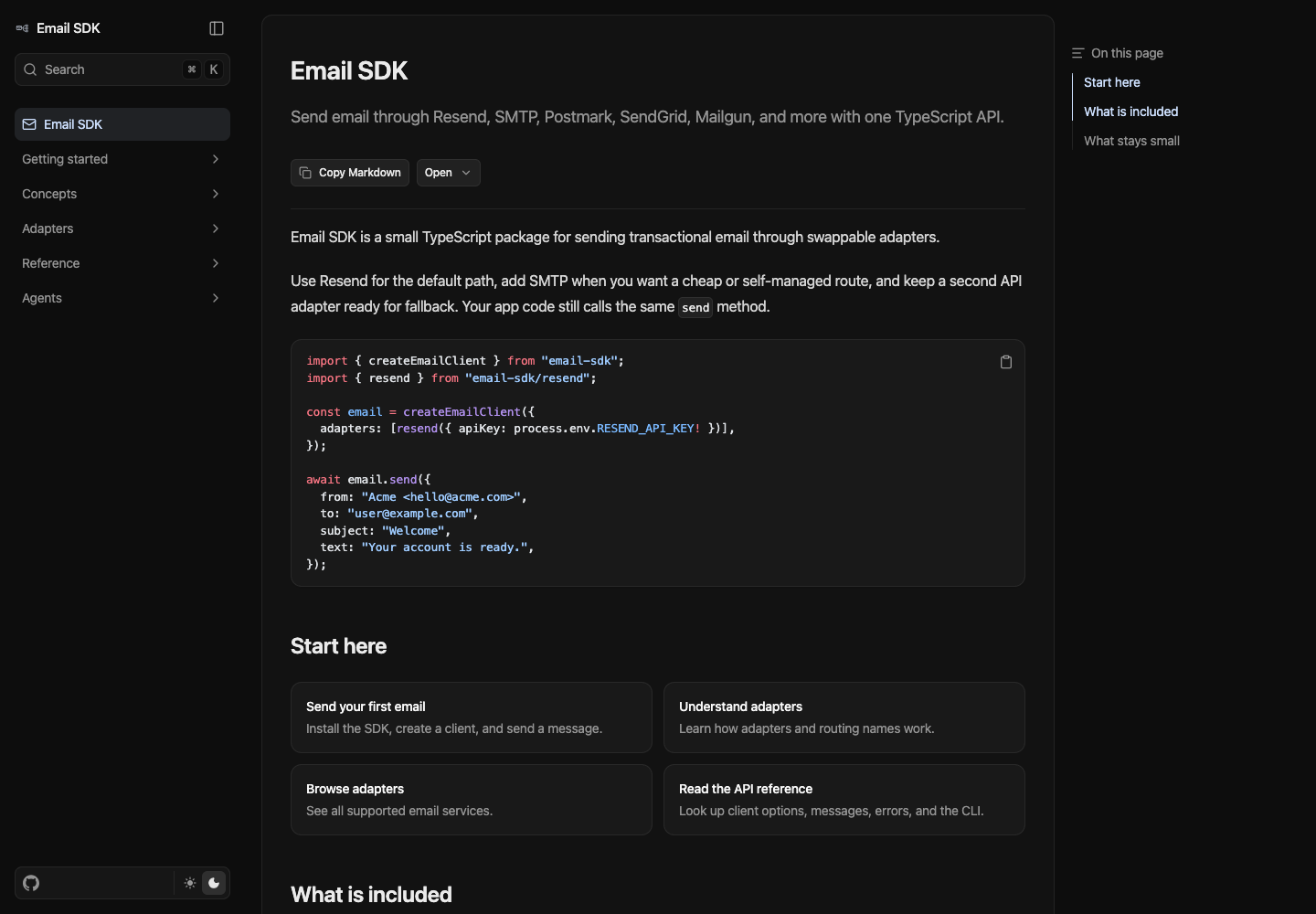Open the Open dropdown menu
The height and width of the screenshot is (914, 1316).
point(448,173)
